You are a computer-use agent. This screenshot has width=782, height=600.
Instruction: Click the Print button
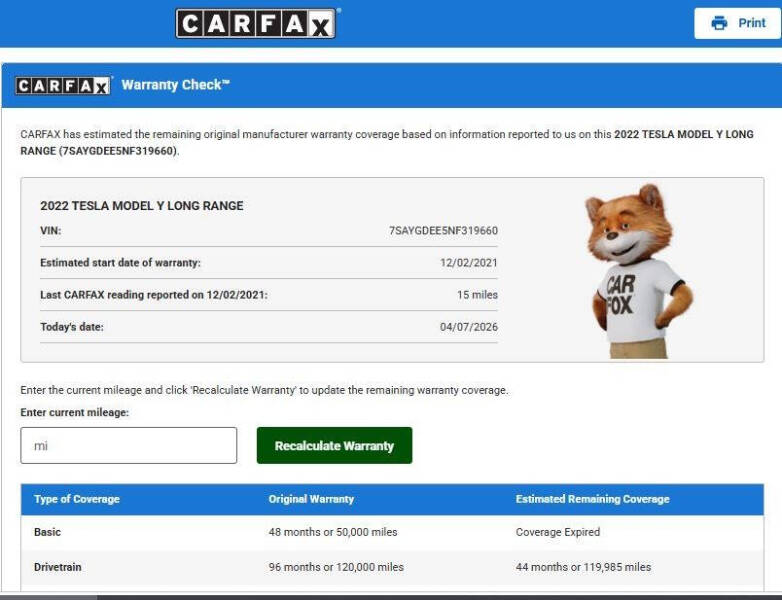click(737, 23)
